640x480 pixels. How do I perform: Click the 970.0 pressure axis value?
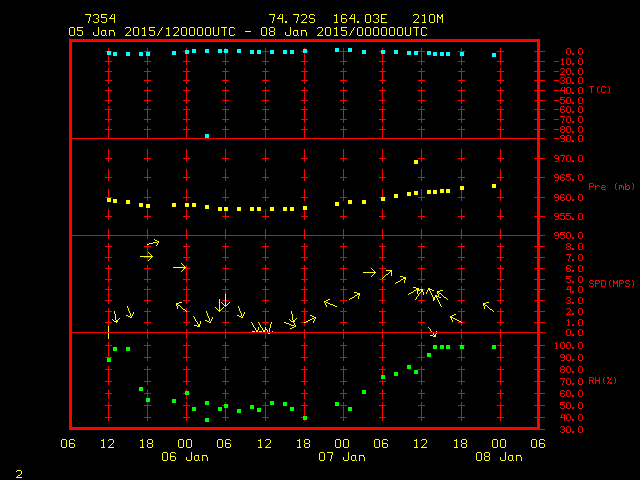click(569, 158)
